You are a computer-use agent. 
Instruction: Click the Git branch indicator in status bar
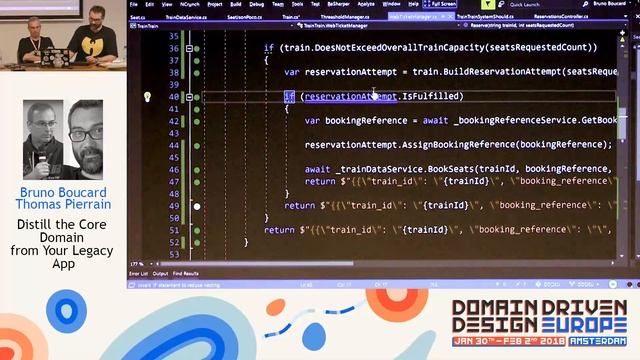[x=584, y=284]
